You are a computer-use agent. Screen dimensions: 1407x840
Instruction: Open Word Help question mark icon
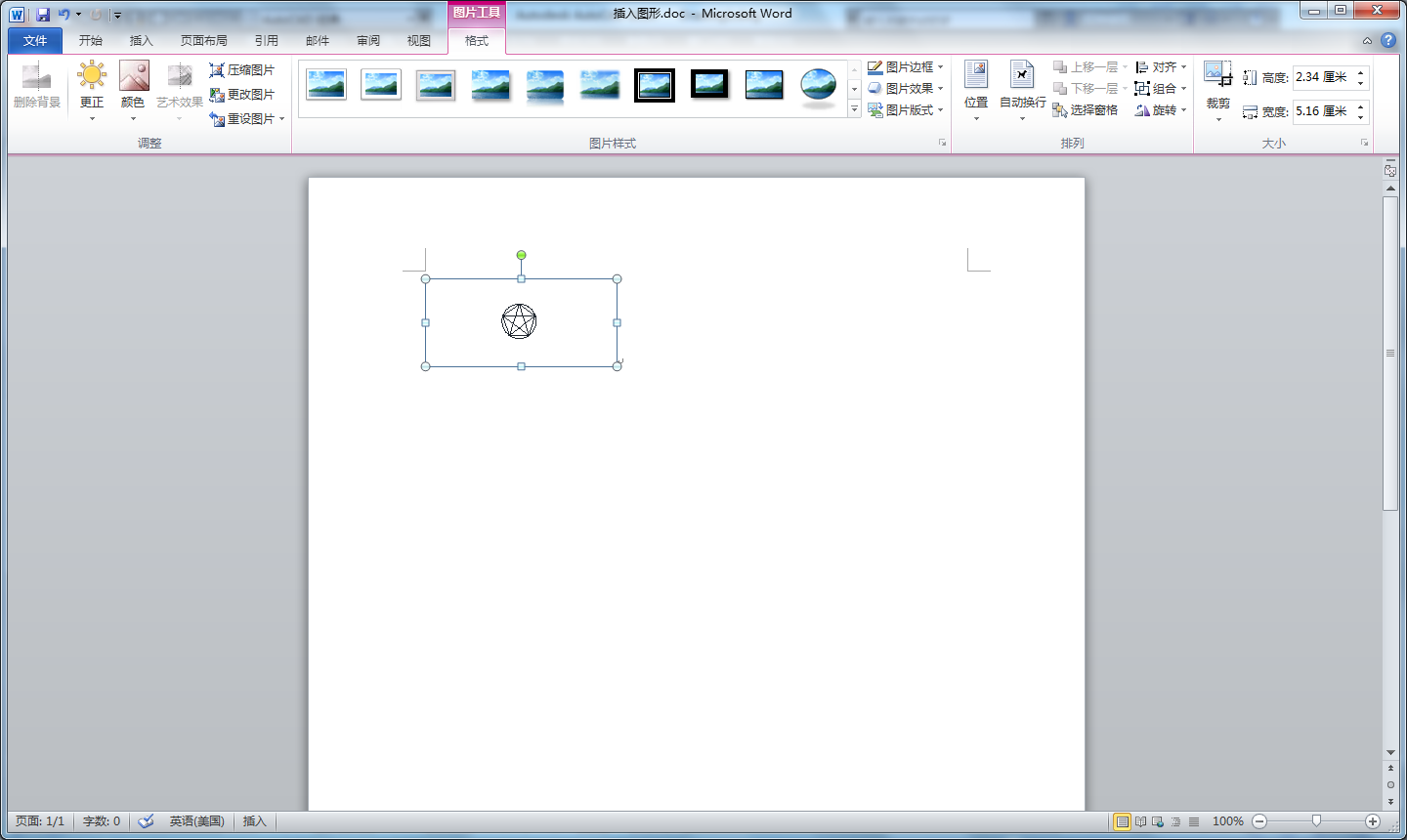pos(1388,40)
